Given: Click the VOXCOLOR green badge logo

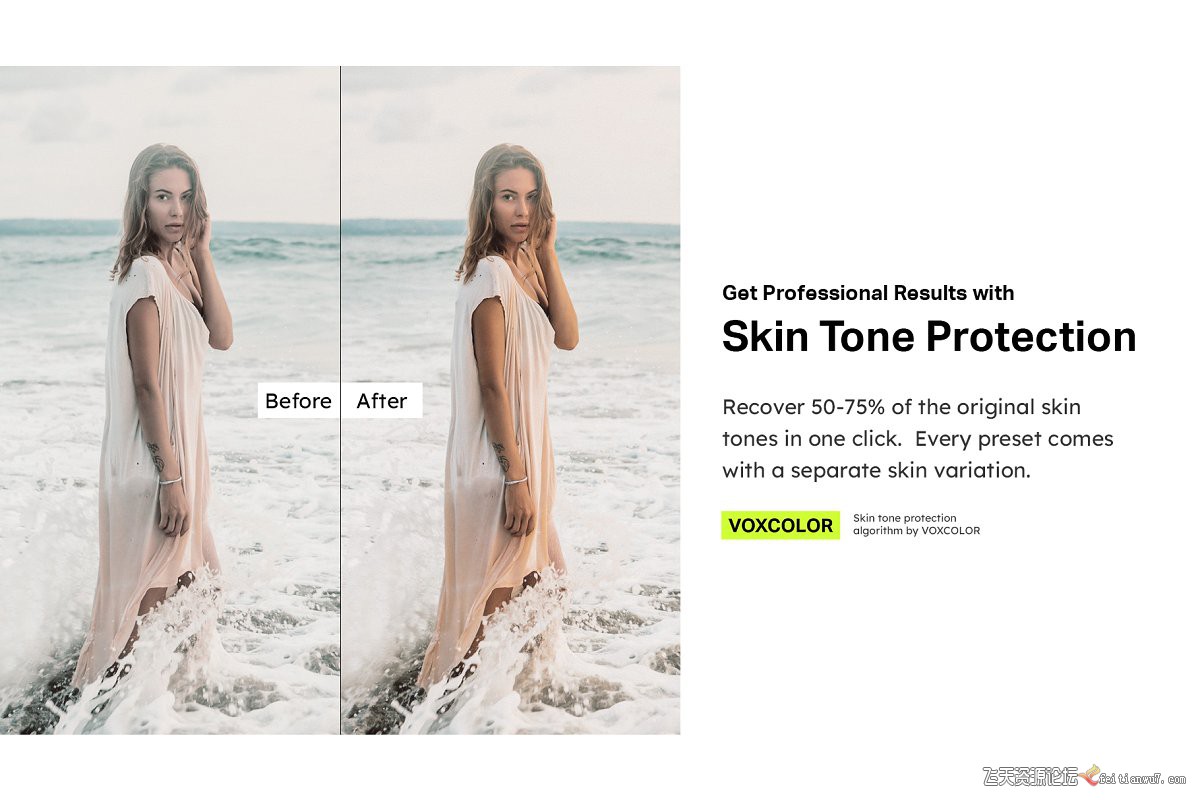Looking at the screenshot, I should pos(780,525).
